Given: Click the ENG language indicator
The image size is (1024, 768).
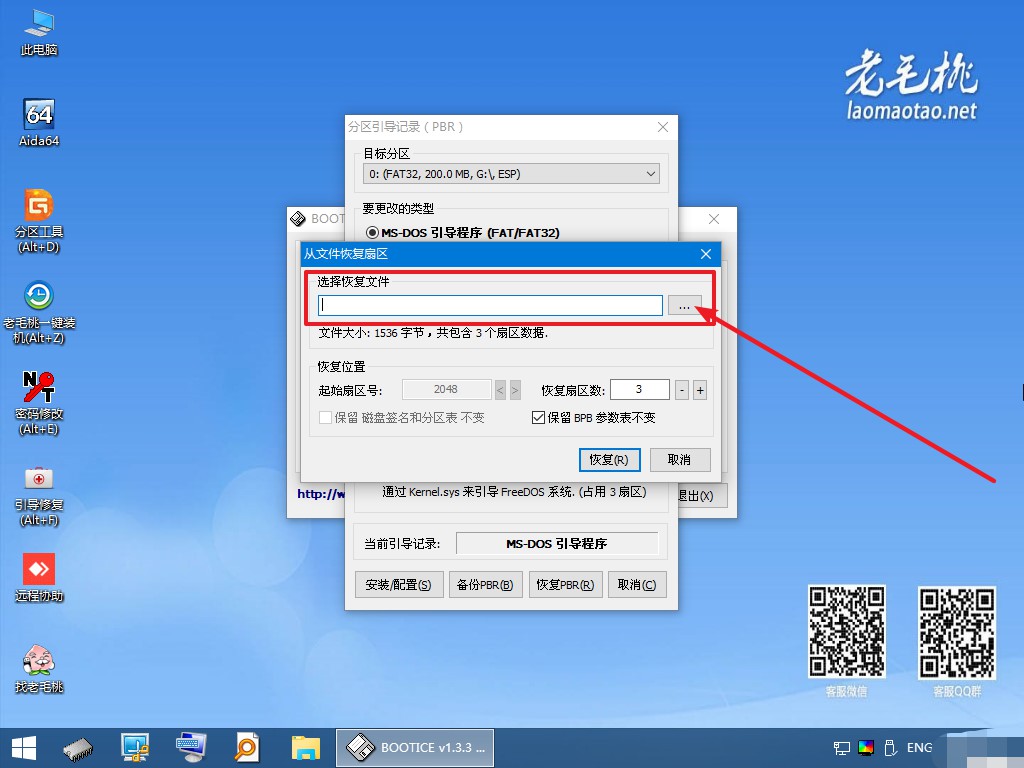Looking at the screenshot, I should coord(920,748).
